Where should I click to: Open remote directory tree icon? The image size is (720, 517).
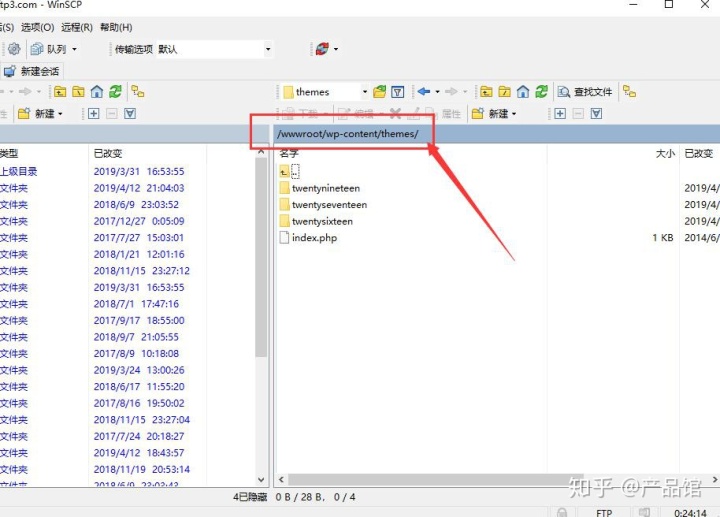click(630, 91)
